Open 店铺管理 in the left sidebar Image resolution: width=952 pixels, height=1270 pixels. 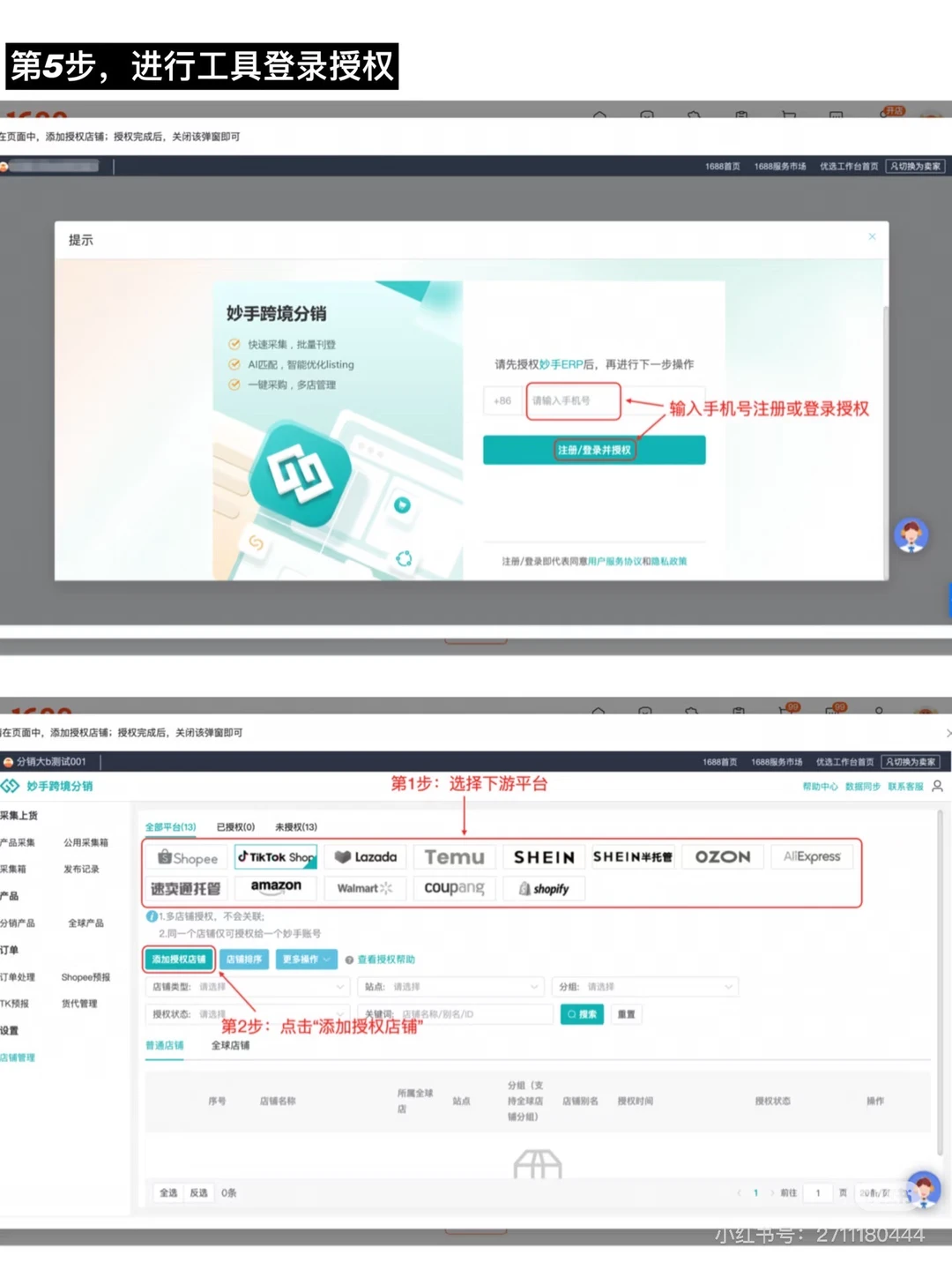pos(17,1057)
